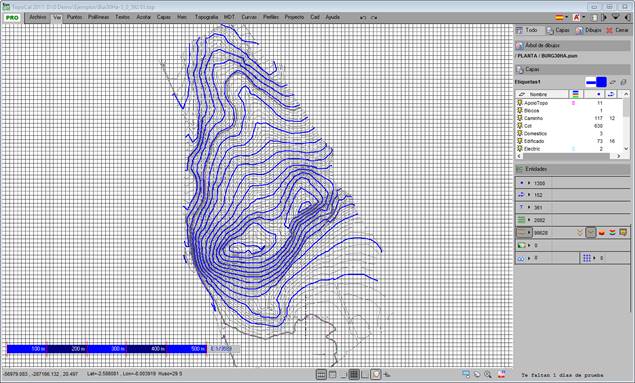Click the Electric light-blue color swatch
The image size is (635, 383).
(573, 149)
